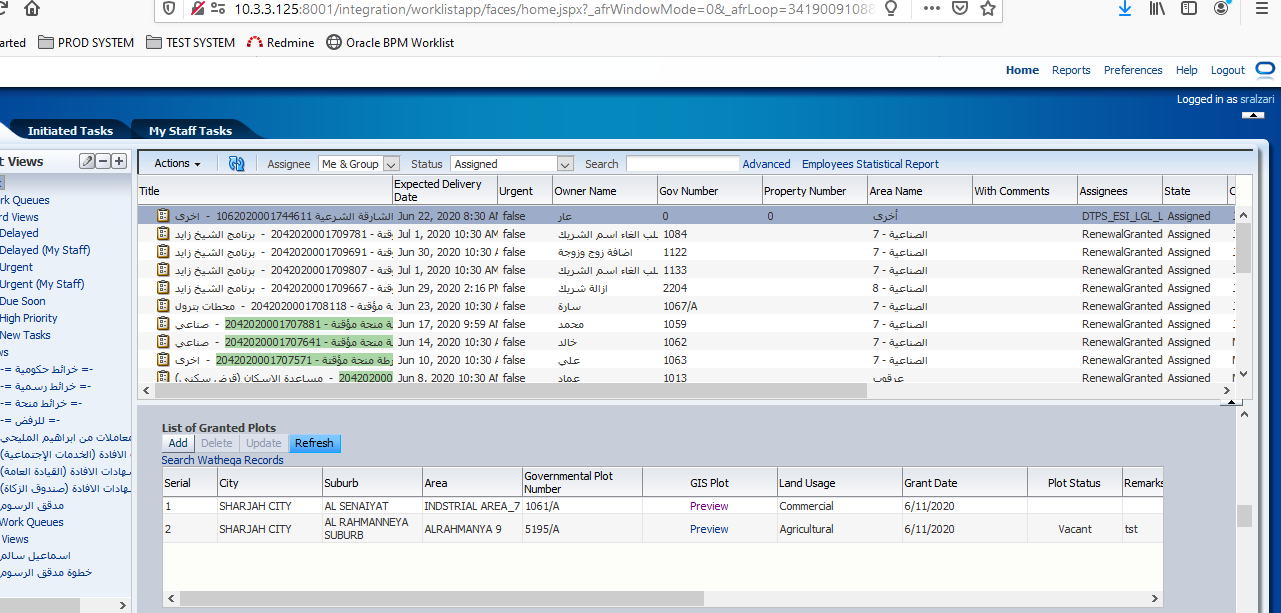Click the task icon on row 204202001707881
This screenshot has height=613, width=1281.
point(163,324)
